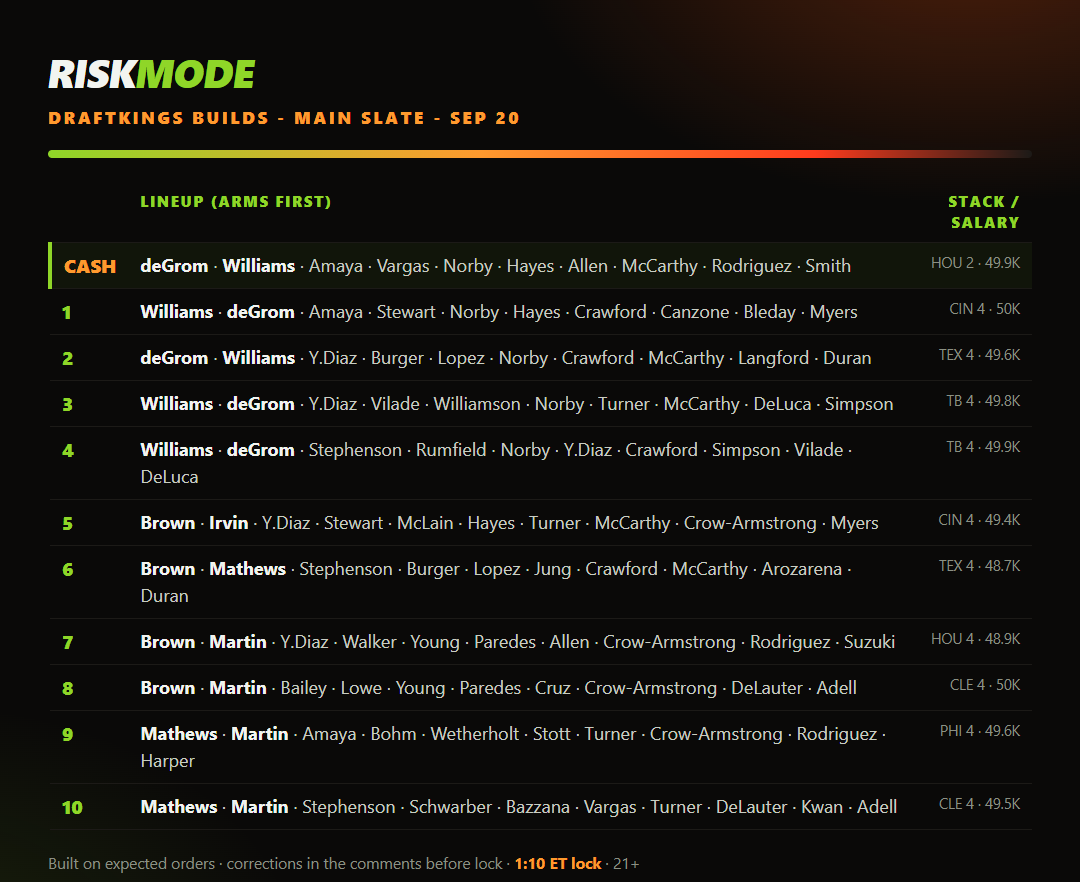Select the DraftKings Builds Main Slate subtitle
1080x882 pixels.
pyautogui.click(x=284, y=118)
